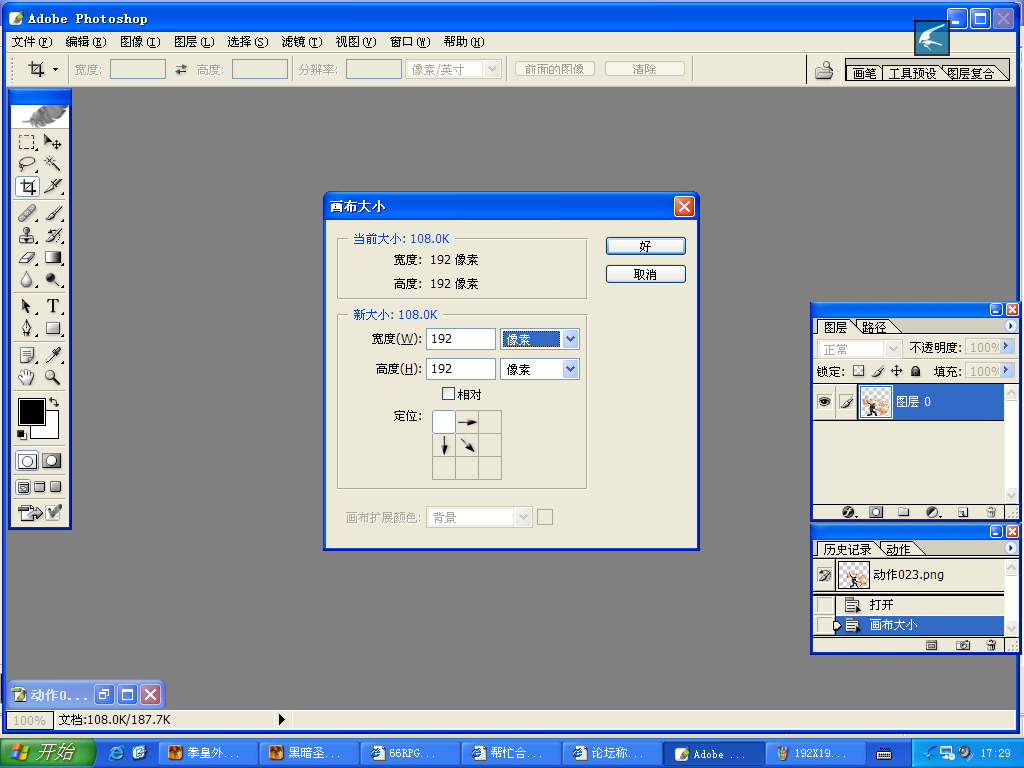Select the Type tool
Viewport: 1024px width, 768px height.
tap(52, 306)
